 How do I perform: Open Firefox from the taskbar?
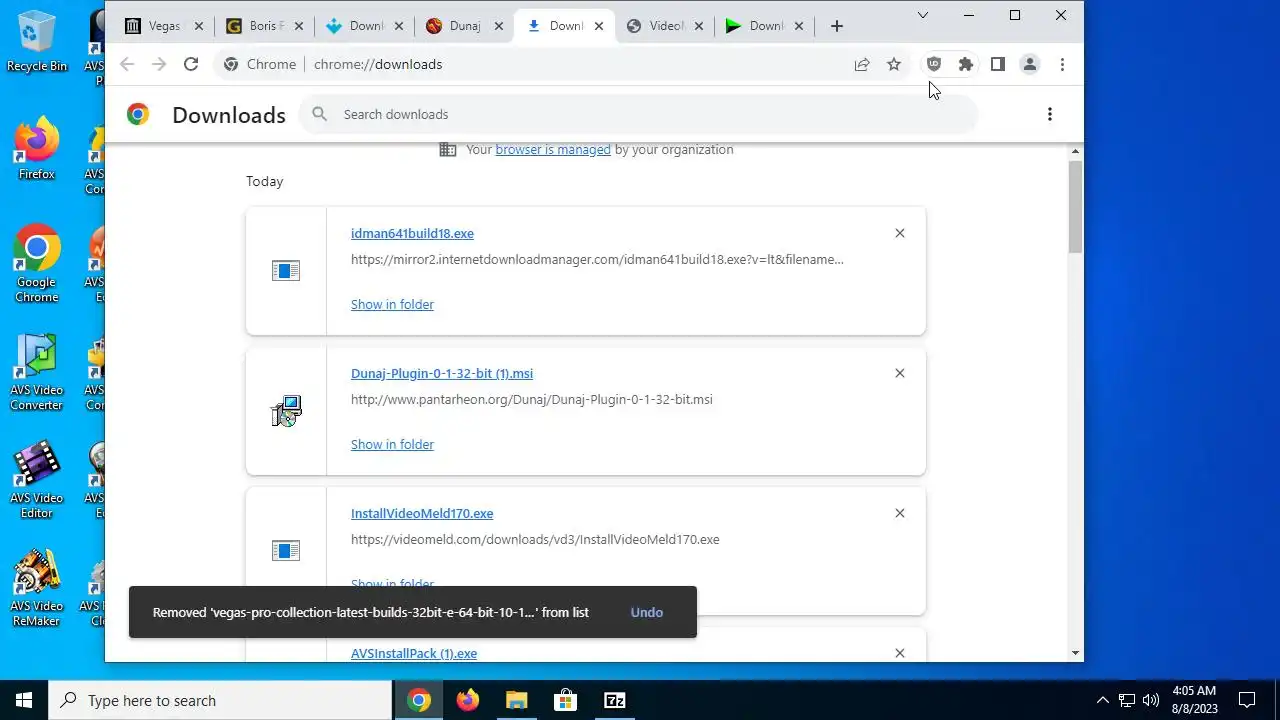pyautogui.click(x=467, y=700)
